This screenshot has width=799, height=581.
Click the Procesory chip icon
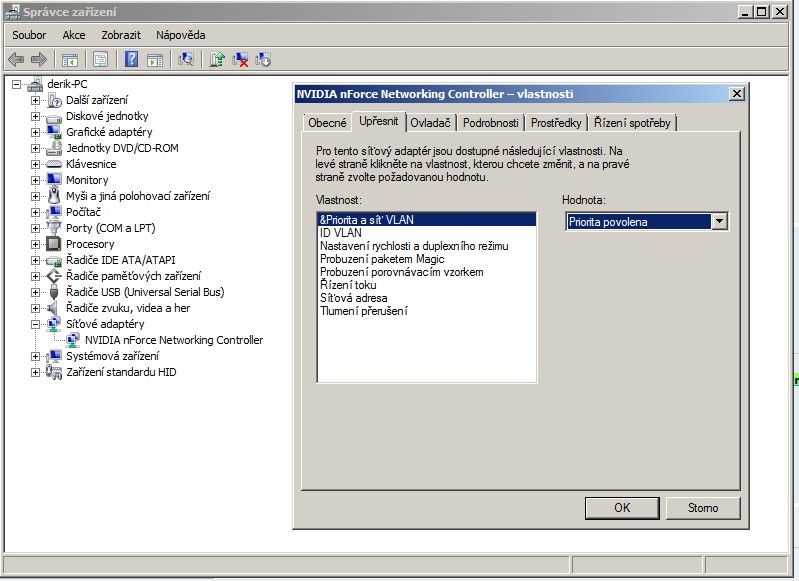click(54, 244)
